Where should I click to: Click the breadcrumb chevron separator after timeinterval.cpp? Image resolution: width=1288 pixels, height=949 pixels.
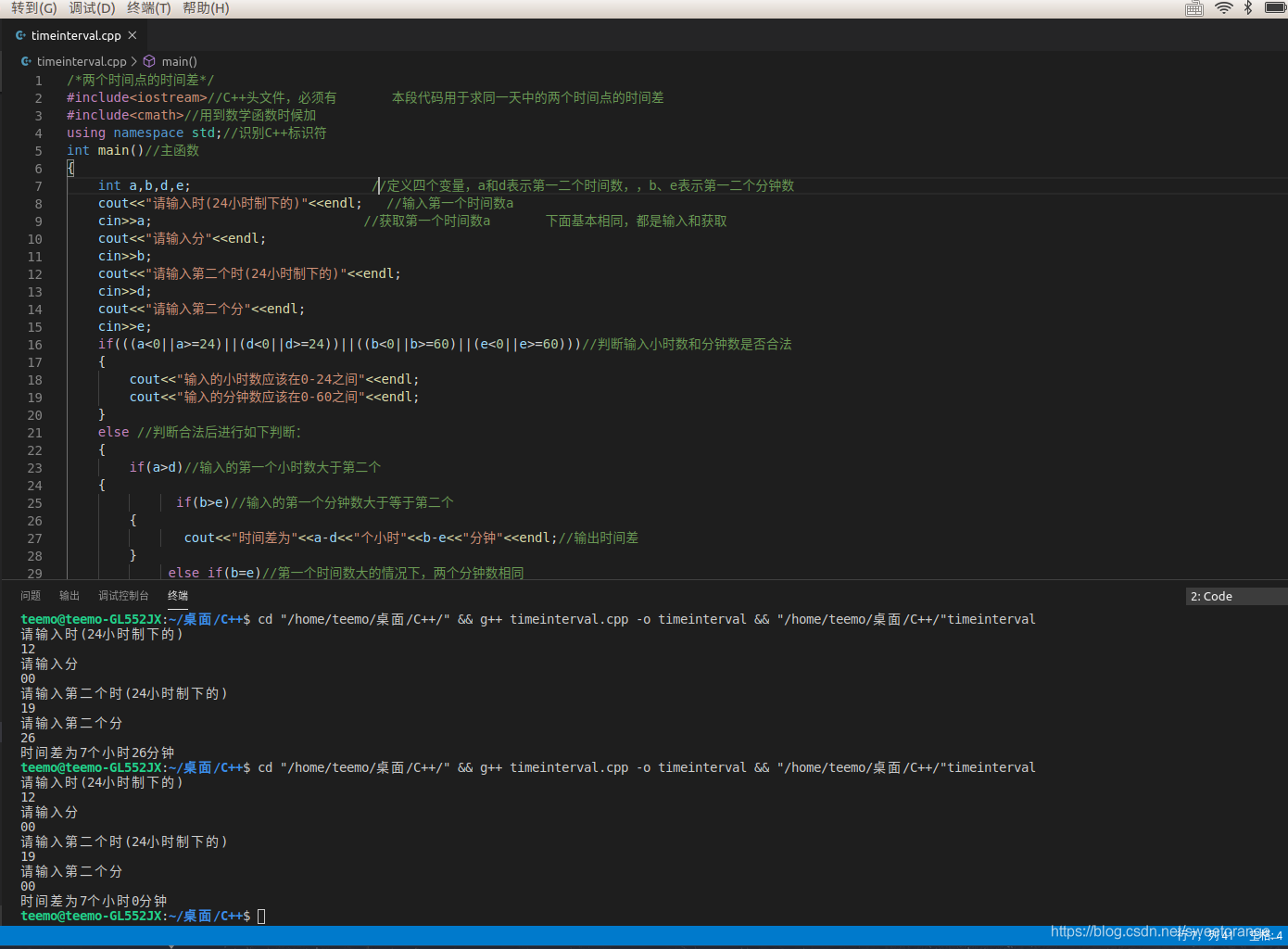click(134, 61)
